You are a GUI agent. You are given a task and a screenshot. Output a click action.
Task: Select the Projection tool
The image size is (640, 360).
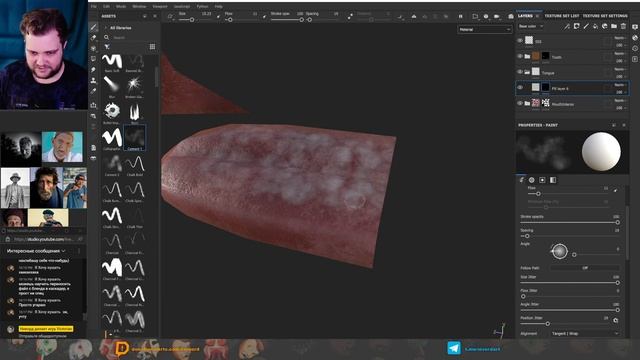click(93, 48)
